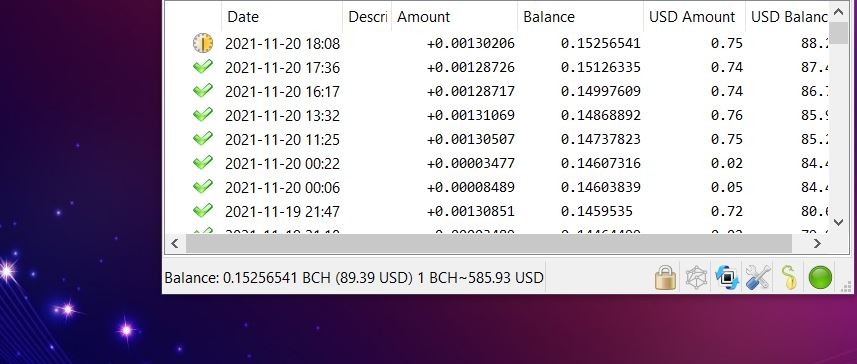857x364 pixels.
Task: Click the Balance column header
Action: [580, 17]
